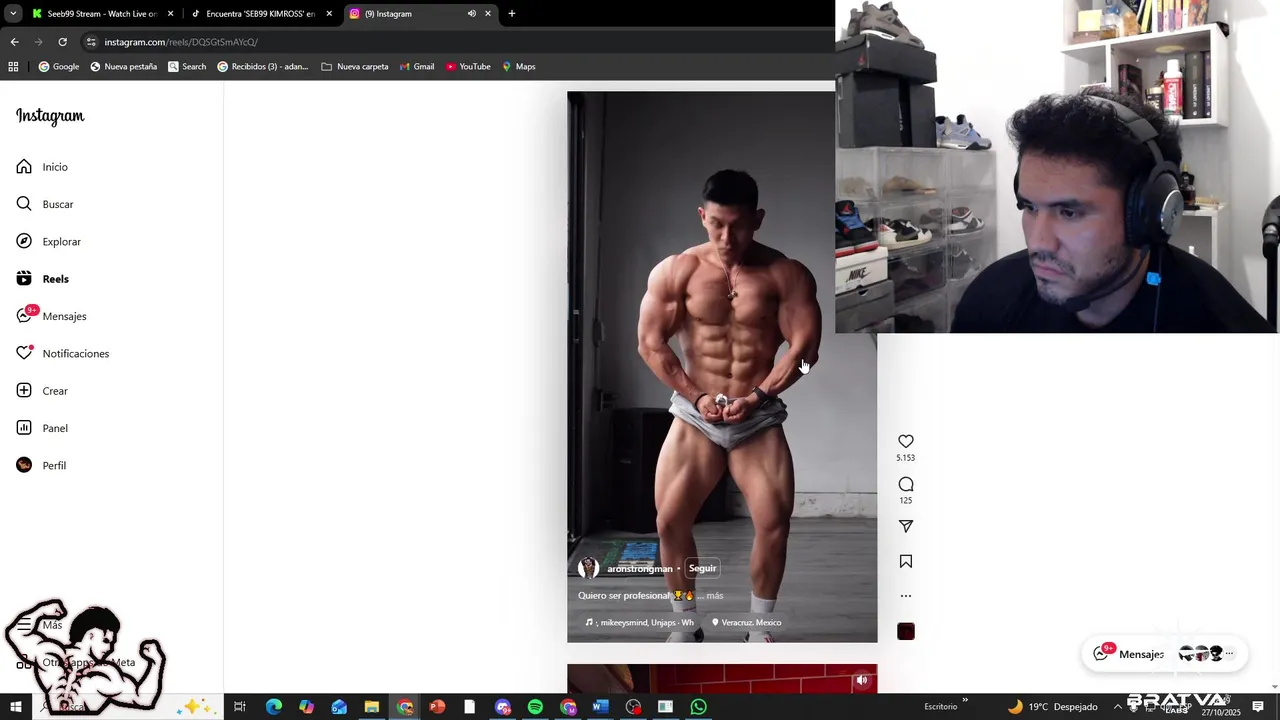The width and height of the screenshot is (1280, 720).
Task: Open Google bookmark
Action: coord(58,67)
